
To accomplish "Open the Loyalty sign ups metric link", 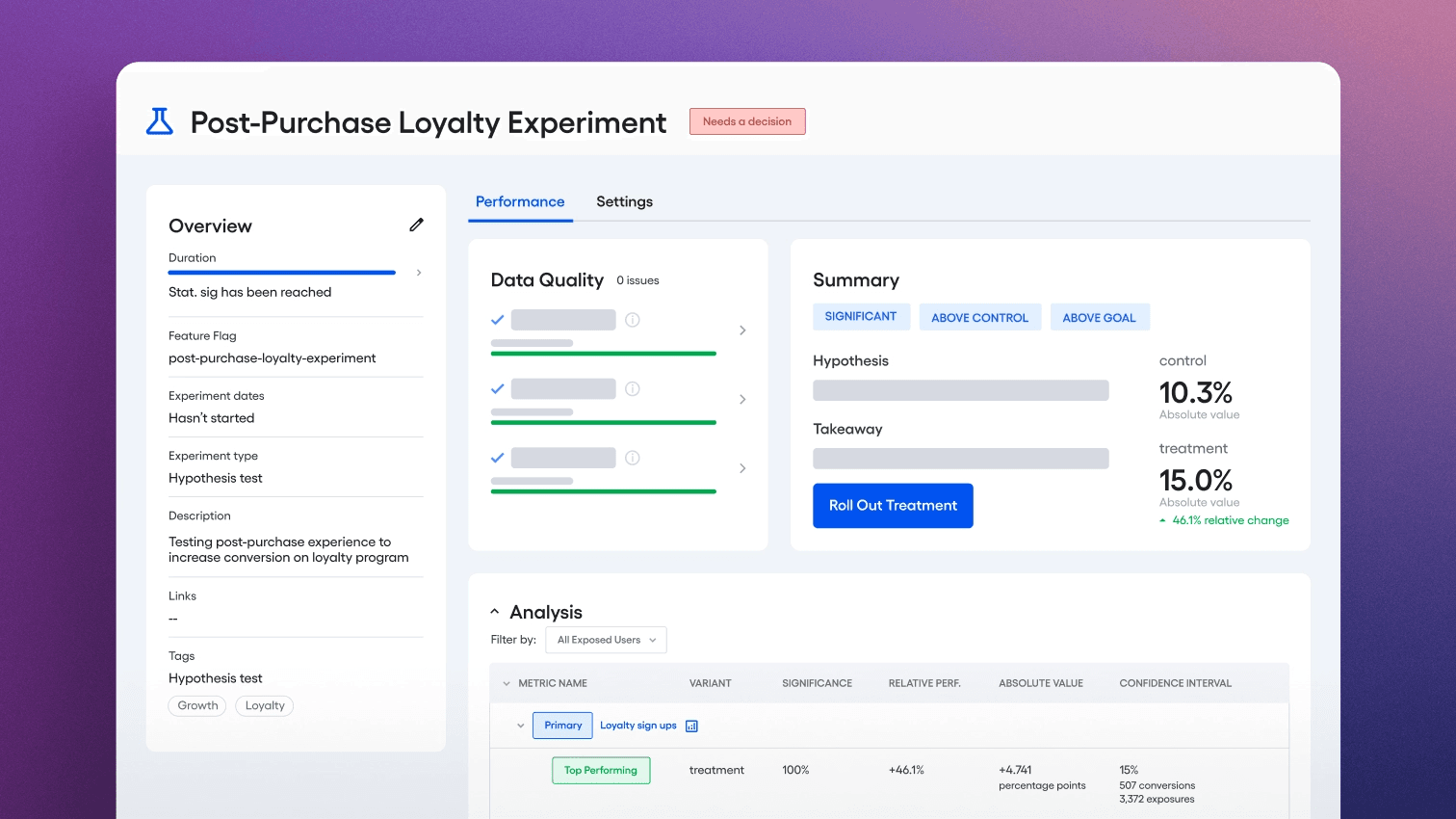I will click(x=637, y=726).
